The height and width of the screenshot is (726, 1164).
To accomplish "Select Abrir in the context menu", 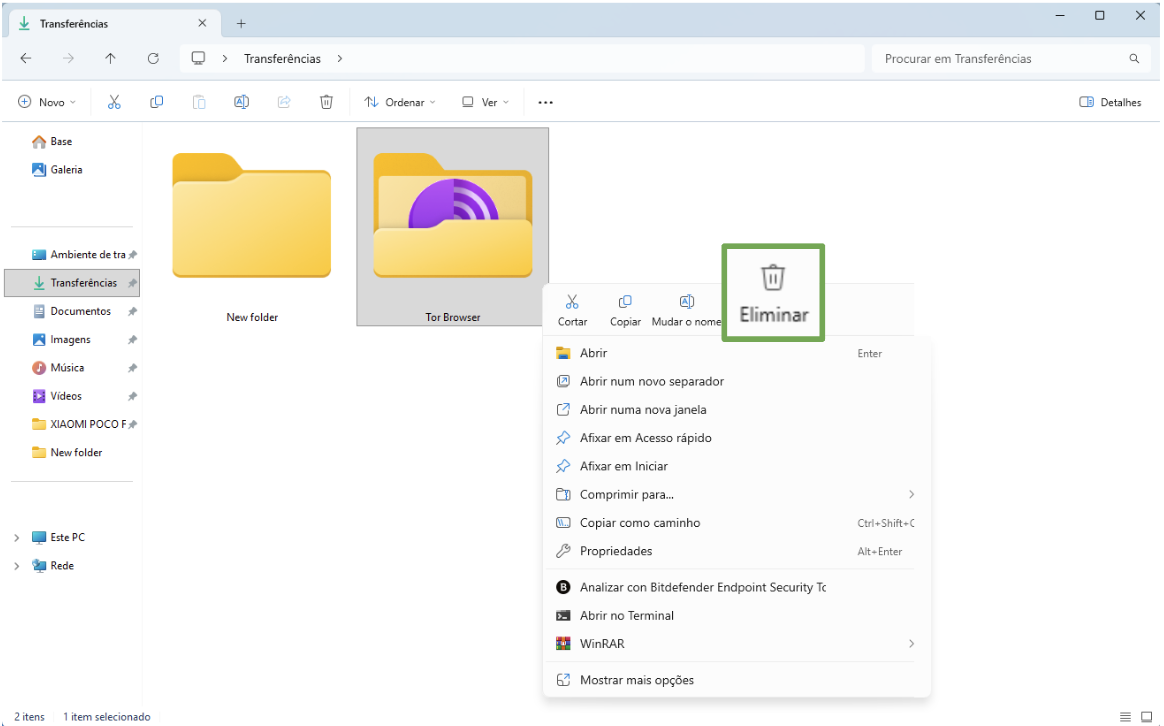I will (x=592, y=352).
